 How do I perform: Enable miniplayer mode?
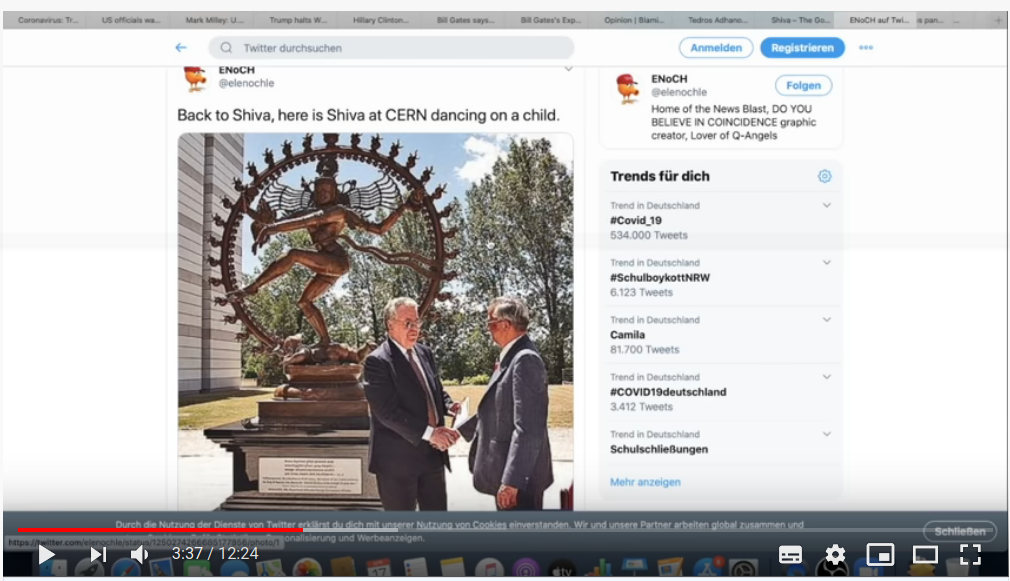pos(880,555)
